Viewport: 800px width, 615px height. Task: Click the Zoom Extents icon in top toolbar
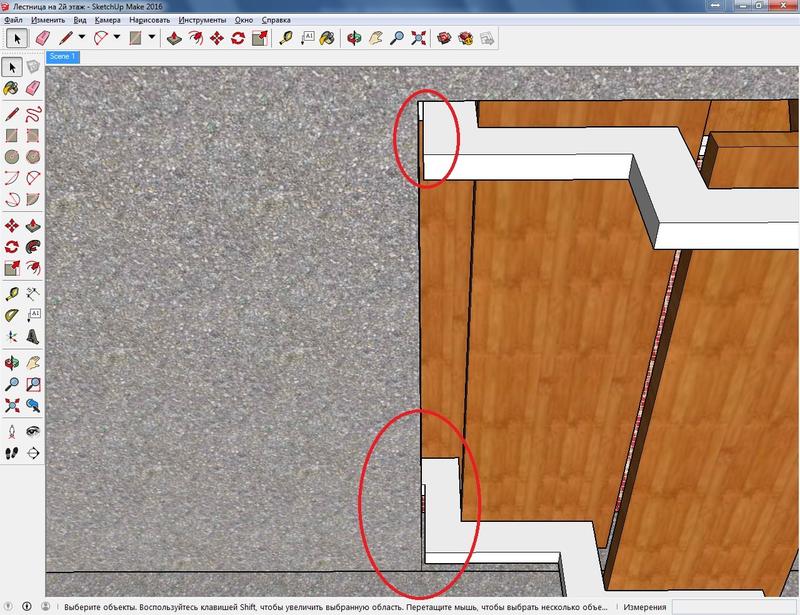tap(419, 38)
